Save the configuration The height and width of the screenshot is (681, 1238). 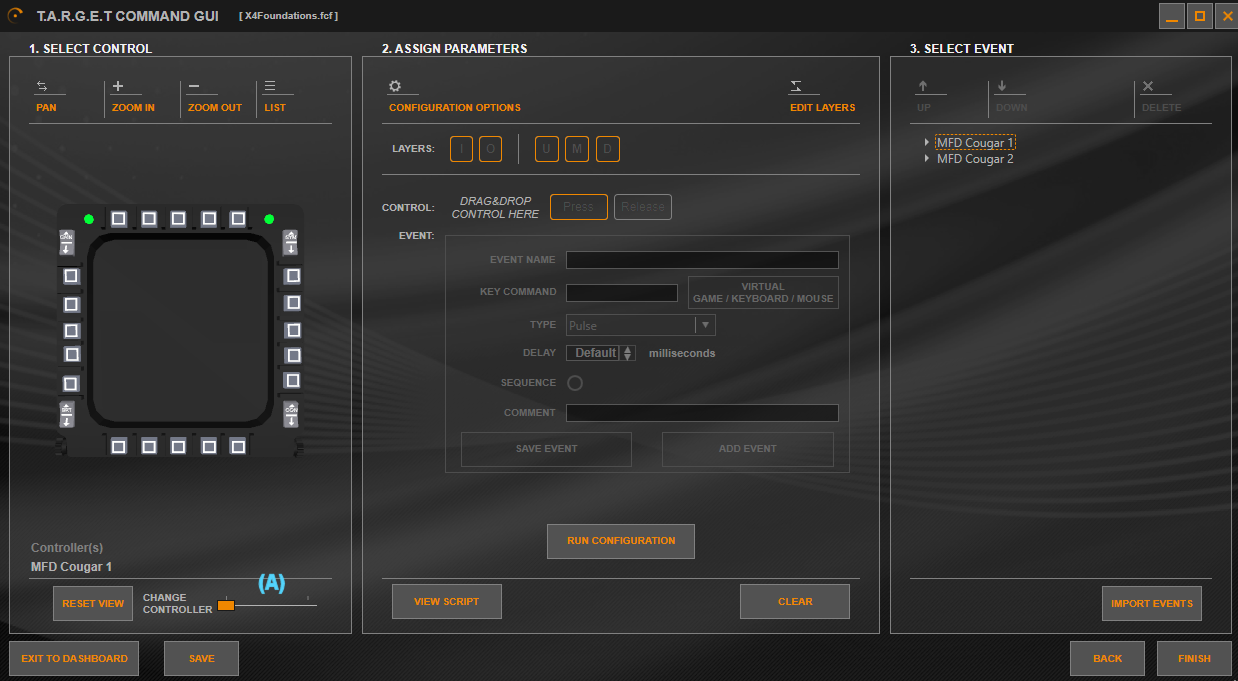point(201,659)
